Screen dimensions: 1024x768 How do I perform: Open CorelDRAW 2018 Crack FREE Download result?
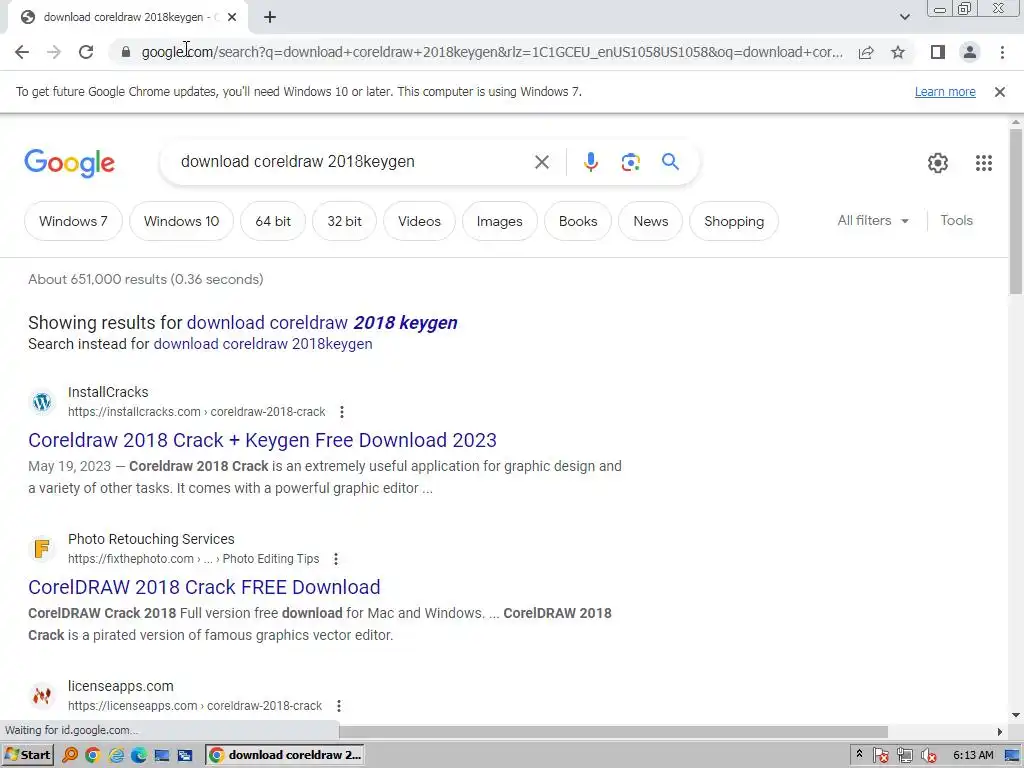[x=204, y=587]
